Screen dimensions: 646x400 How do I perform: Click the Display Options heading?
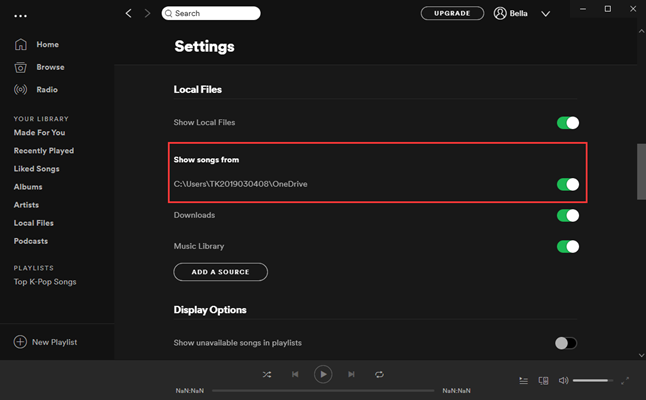pos(210,310)
